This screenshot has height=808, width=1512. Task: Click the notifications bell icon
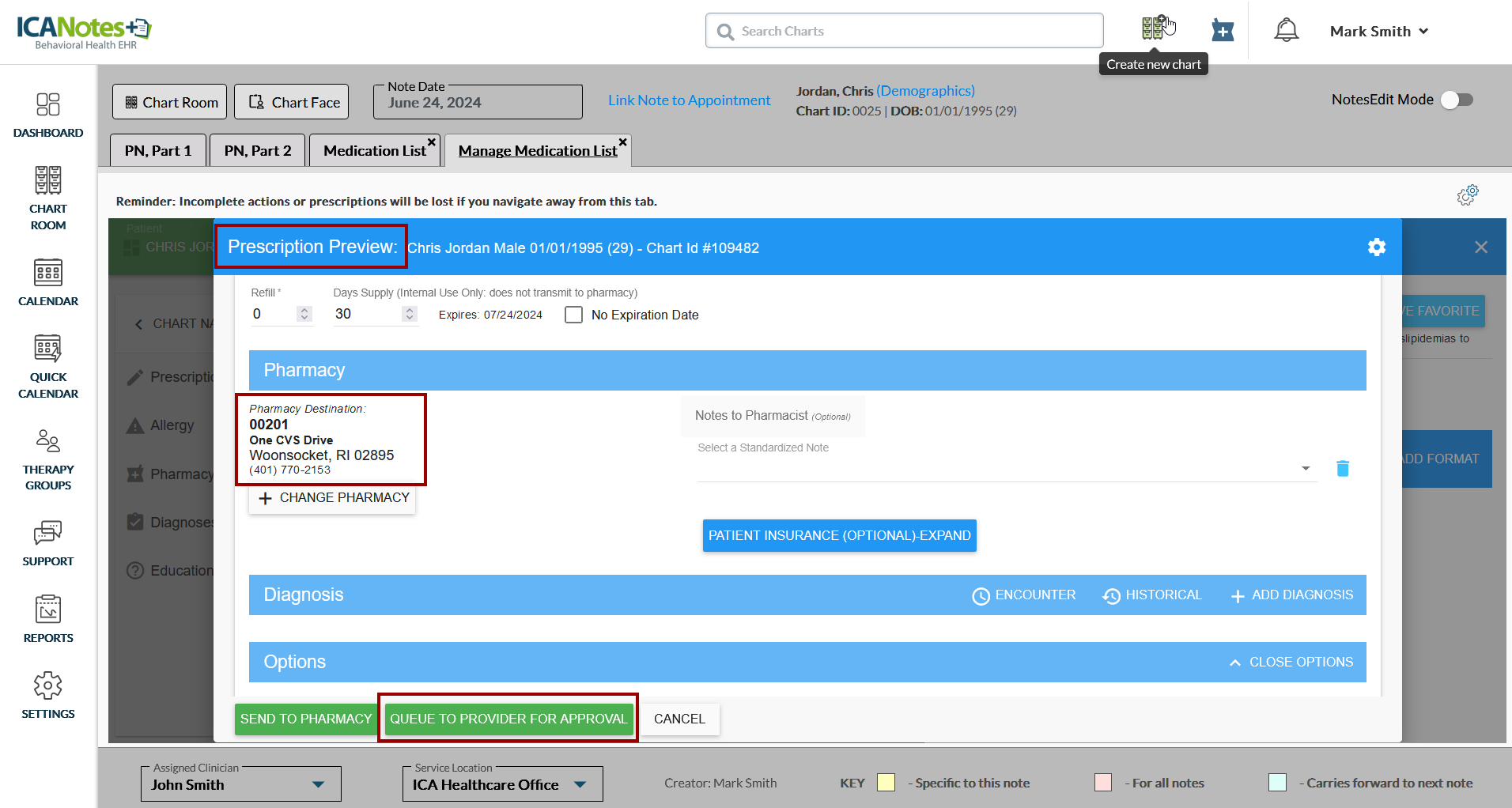[1286, 31]
